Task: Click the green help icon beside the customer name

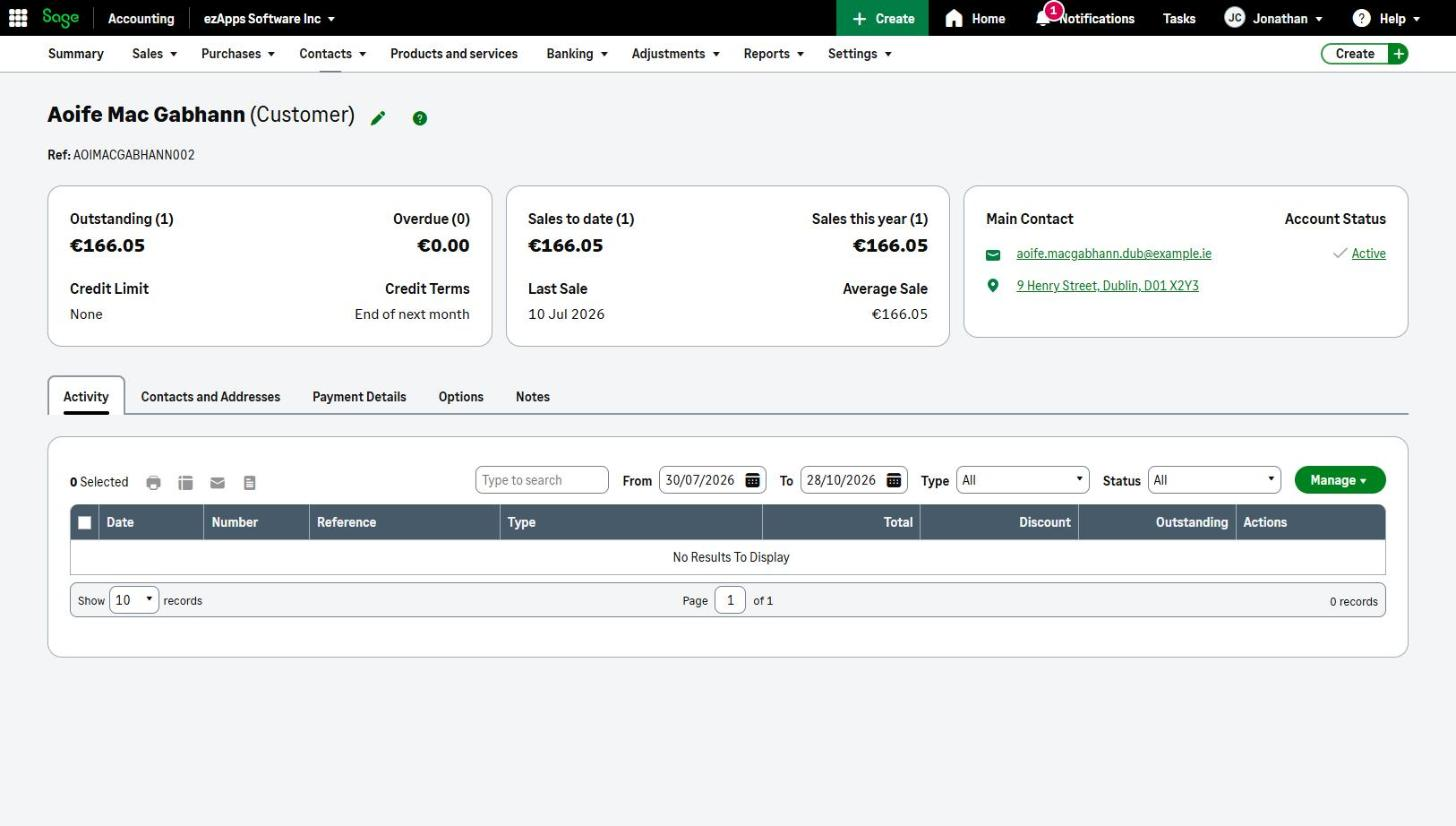Action: 420,118
